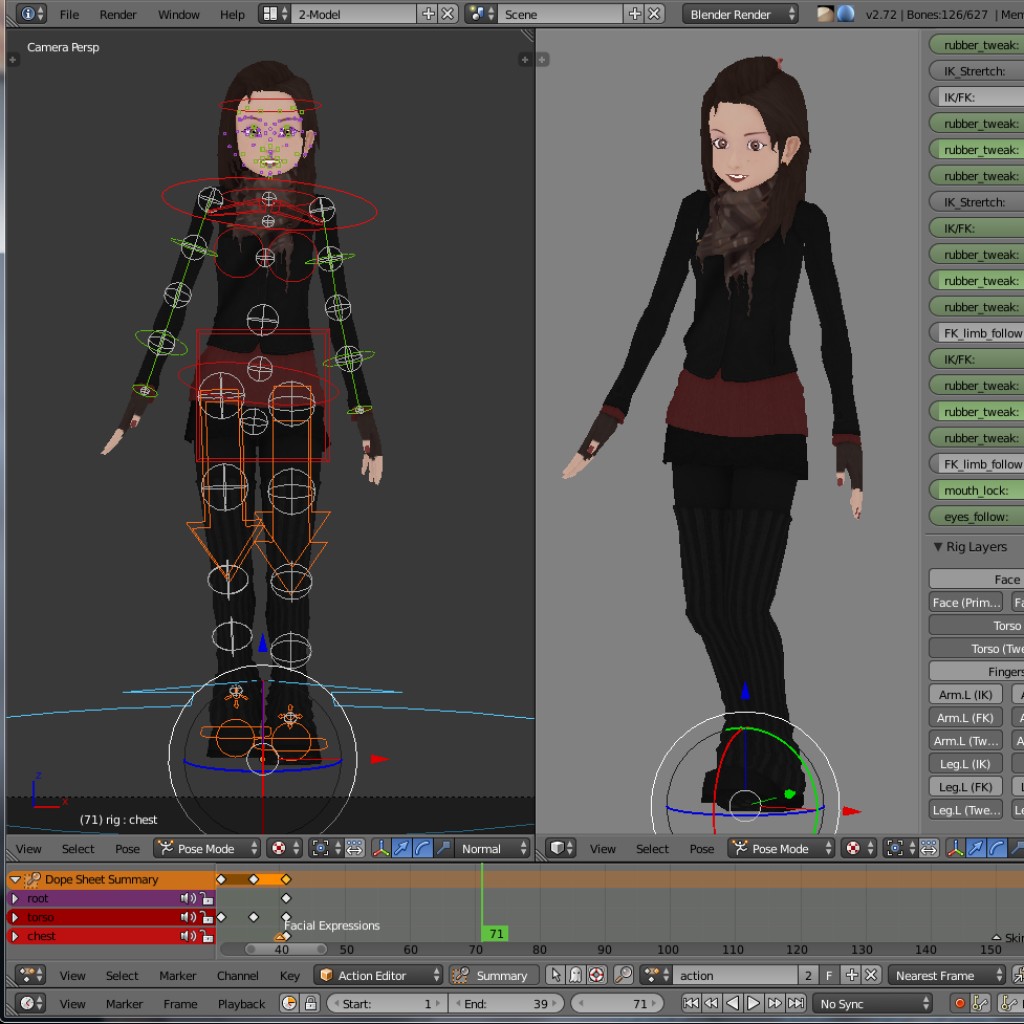Click the Arm.L (IK) rig layer button
The image size is (1024, 1024).
(964, 694)
